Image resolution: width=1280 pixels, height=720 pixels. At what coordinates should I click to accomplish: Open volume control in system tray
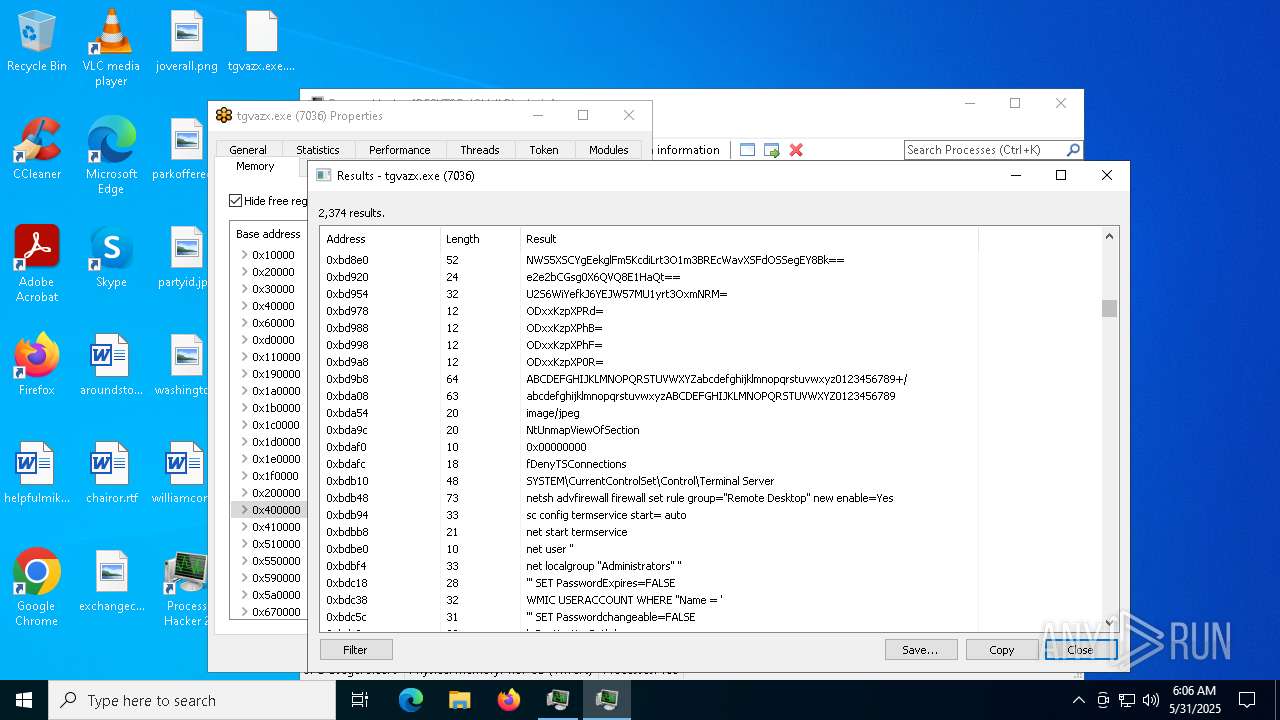point(1150,700)
